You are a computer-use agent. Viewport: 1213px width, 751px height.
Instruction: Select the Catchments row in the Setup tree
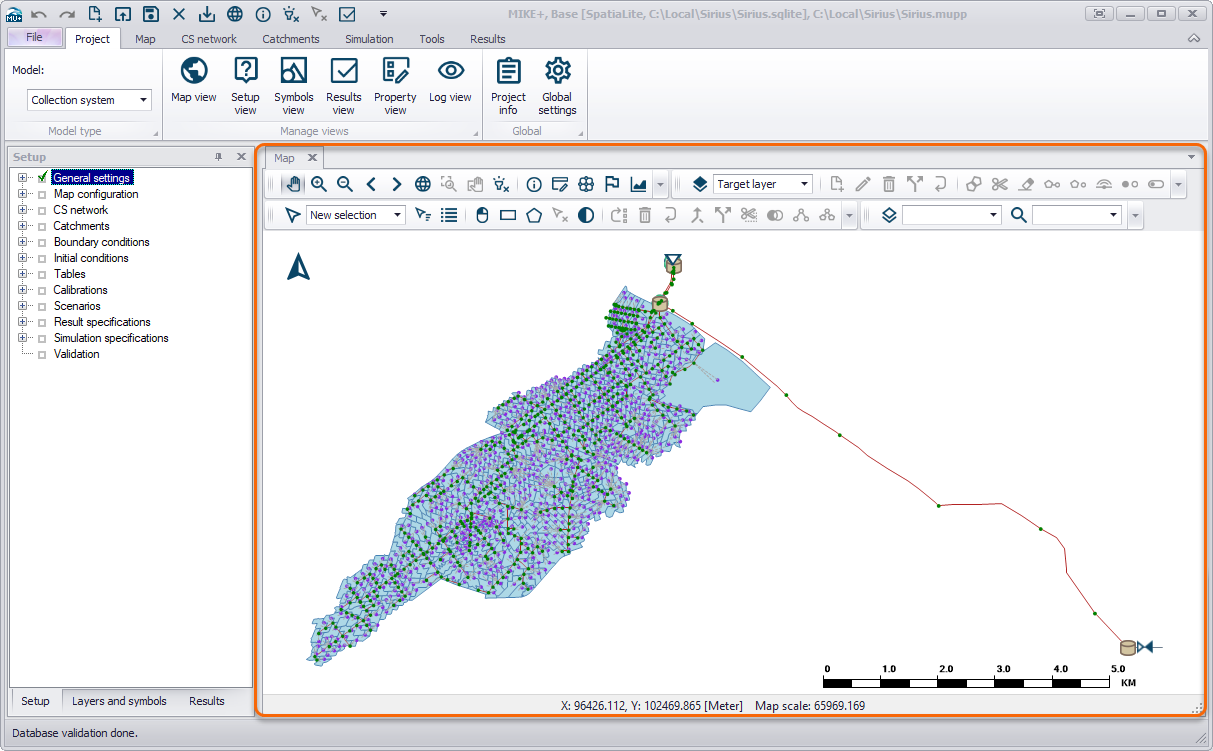point(82,226)
